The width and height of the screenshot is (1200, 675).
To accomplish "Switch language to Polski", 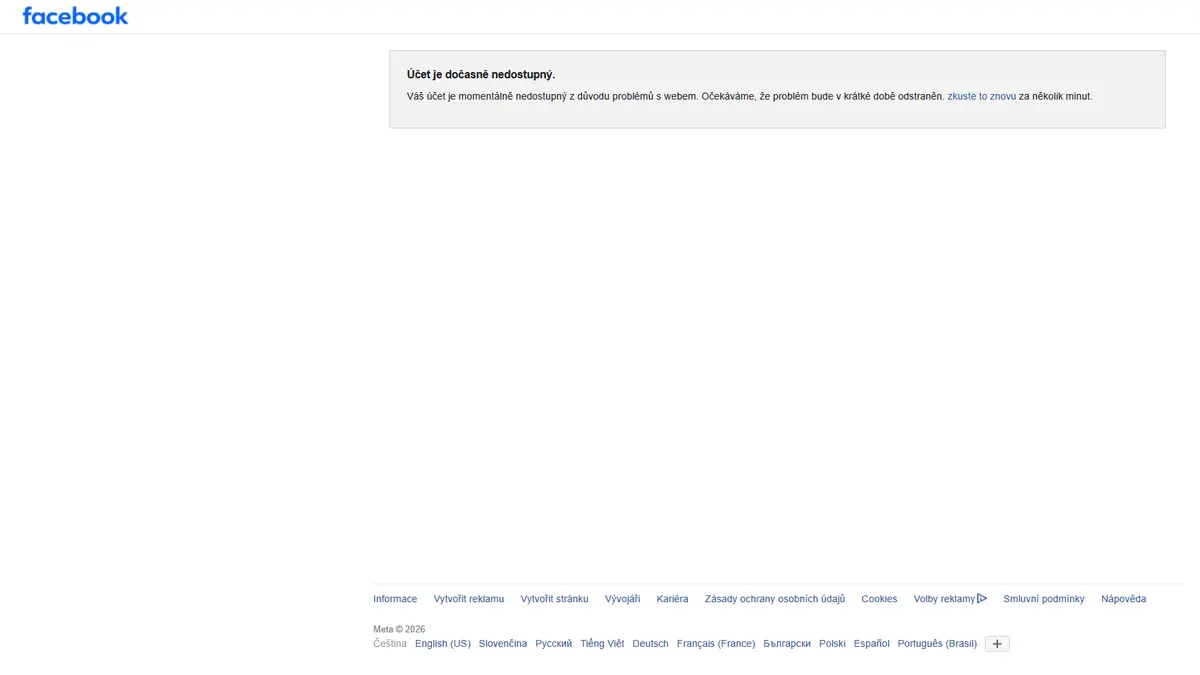I will click(832, 644).
